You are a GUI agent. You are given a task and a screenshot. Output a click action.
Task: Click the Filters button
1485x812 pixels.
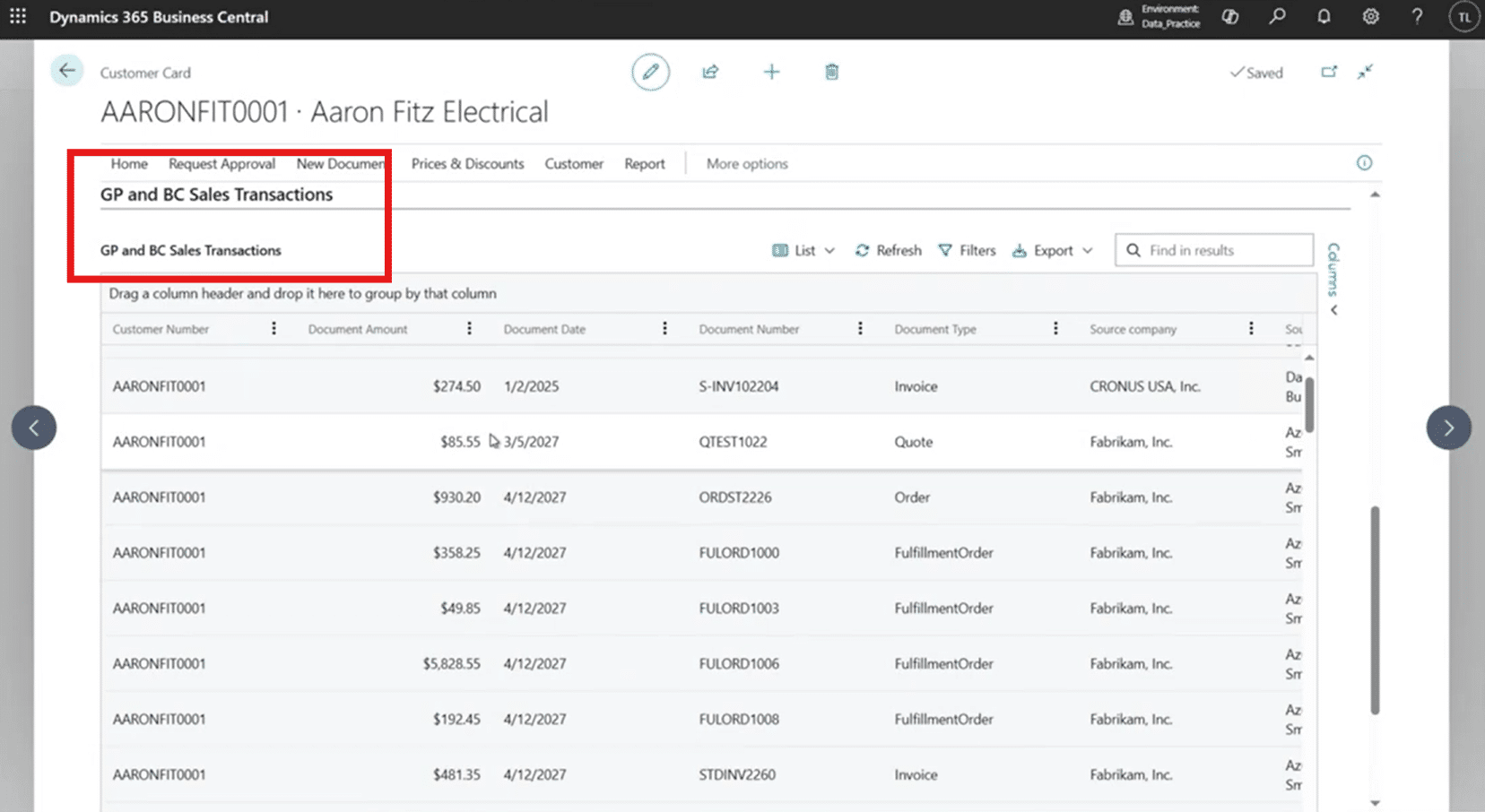967,251
